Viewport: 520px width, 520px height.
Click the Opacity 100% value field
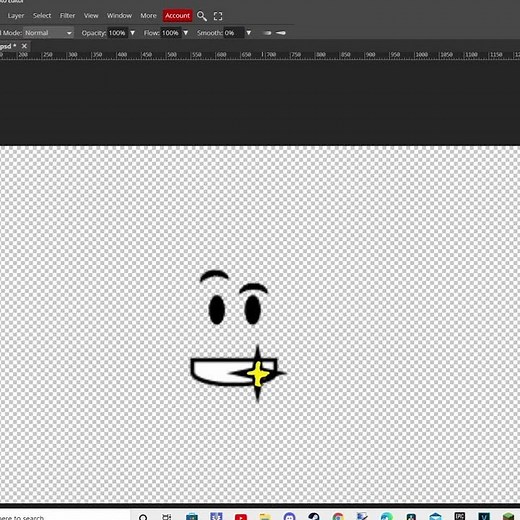[117, 33]
